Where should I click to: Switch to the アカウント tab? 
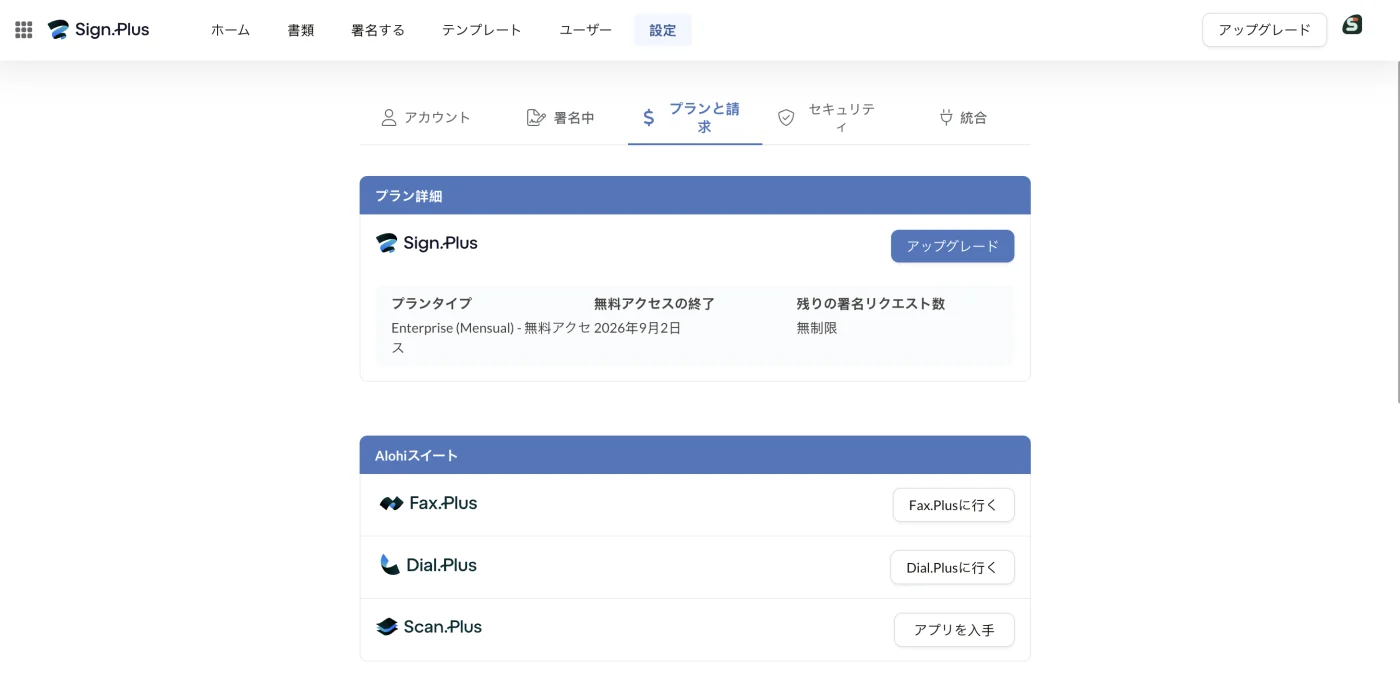point(426,117)
